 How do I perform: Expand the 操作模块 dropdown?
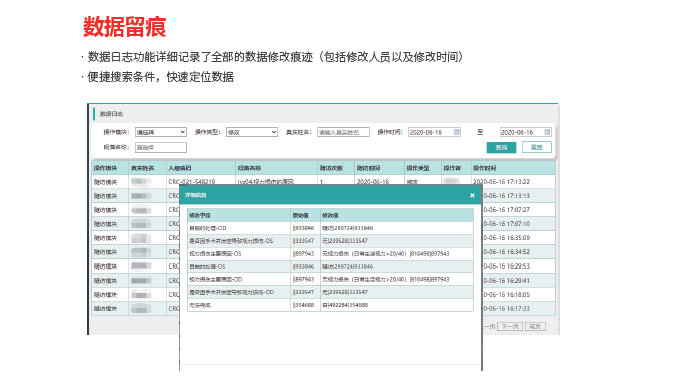click(x=160, y=132)
